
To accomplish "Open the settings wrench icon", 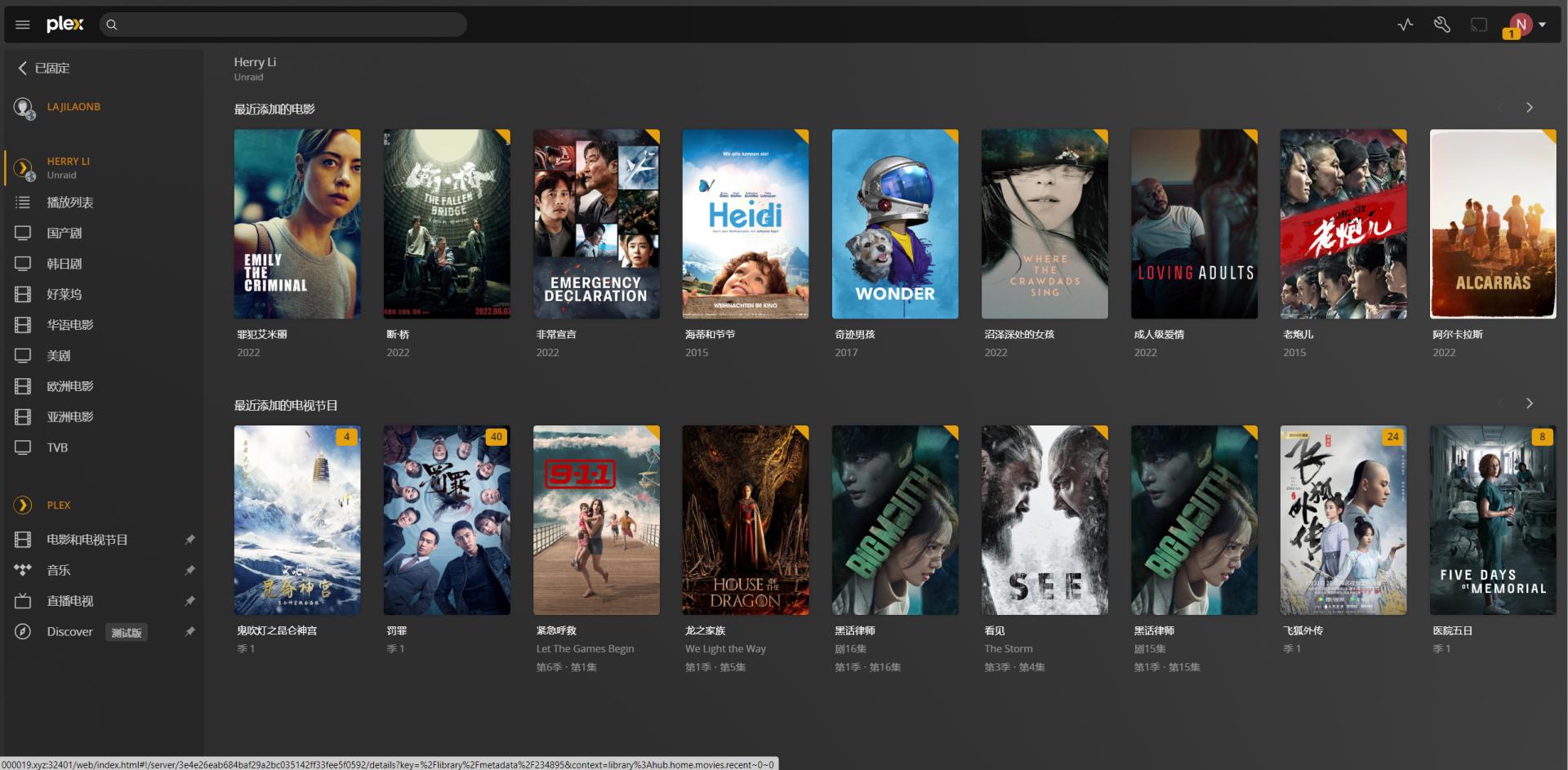I will [1442, 24].
